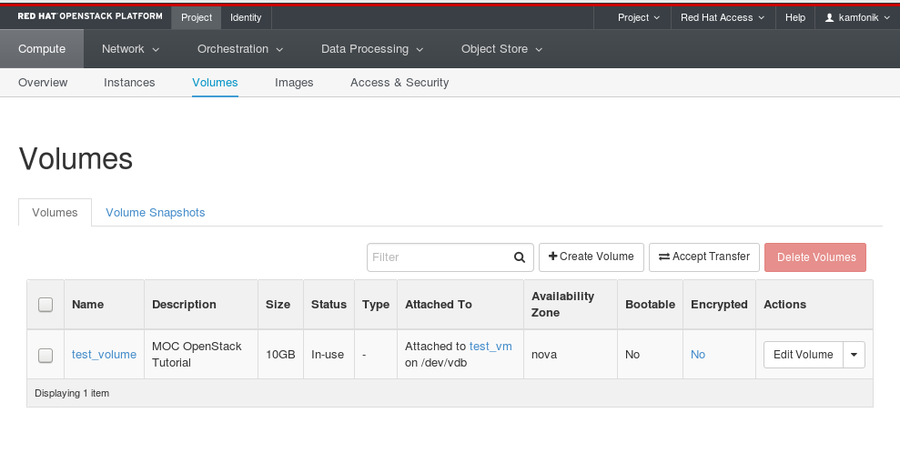
Task: Open the caret arrow next to Edit Volume
Action: click(x=854, y=355)
